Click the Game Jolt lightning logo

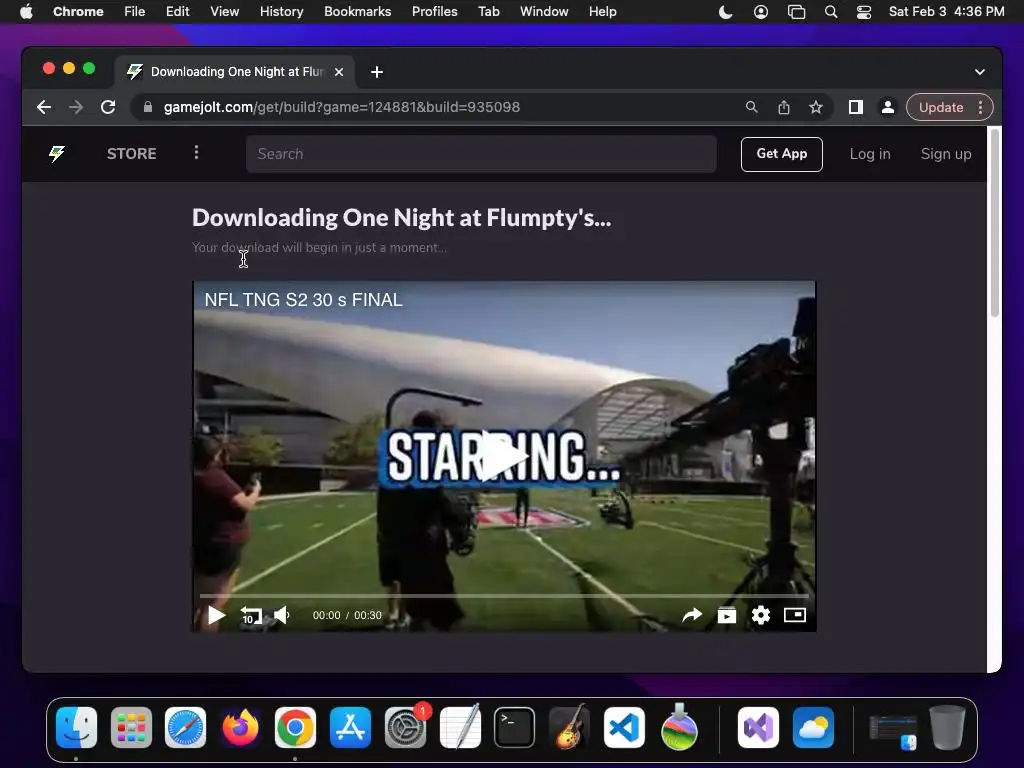57,153
